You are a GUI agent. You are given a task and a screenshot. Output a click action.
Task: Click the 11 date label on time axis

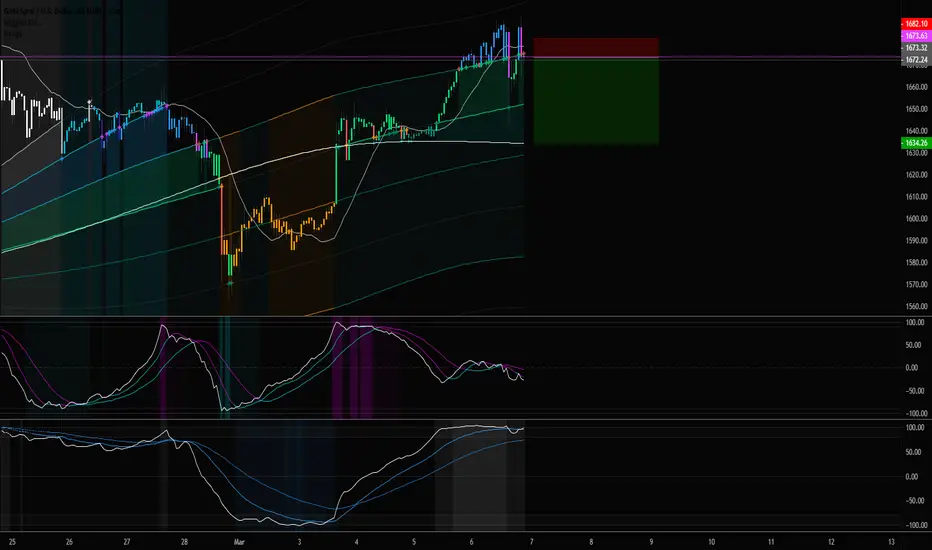(772, 542)
